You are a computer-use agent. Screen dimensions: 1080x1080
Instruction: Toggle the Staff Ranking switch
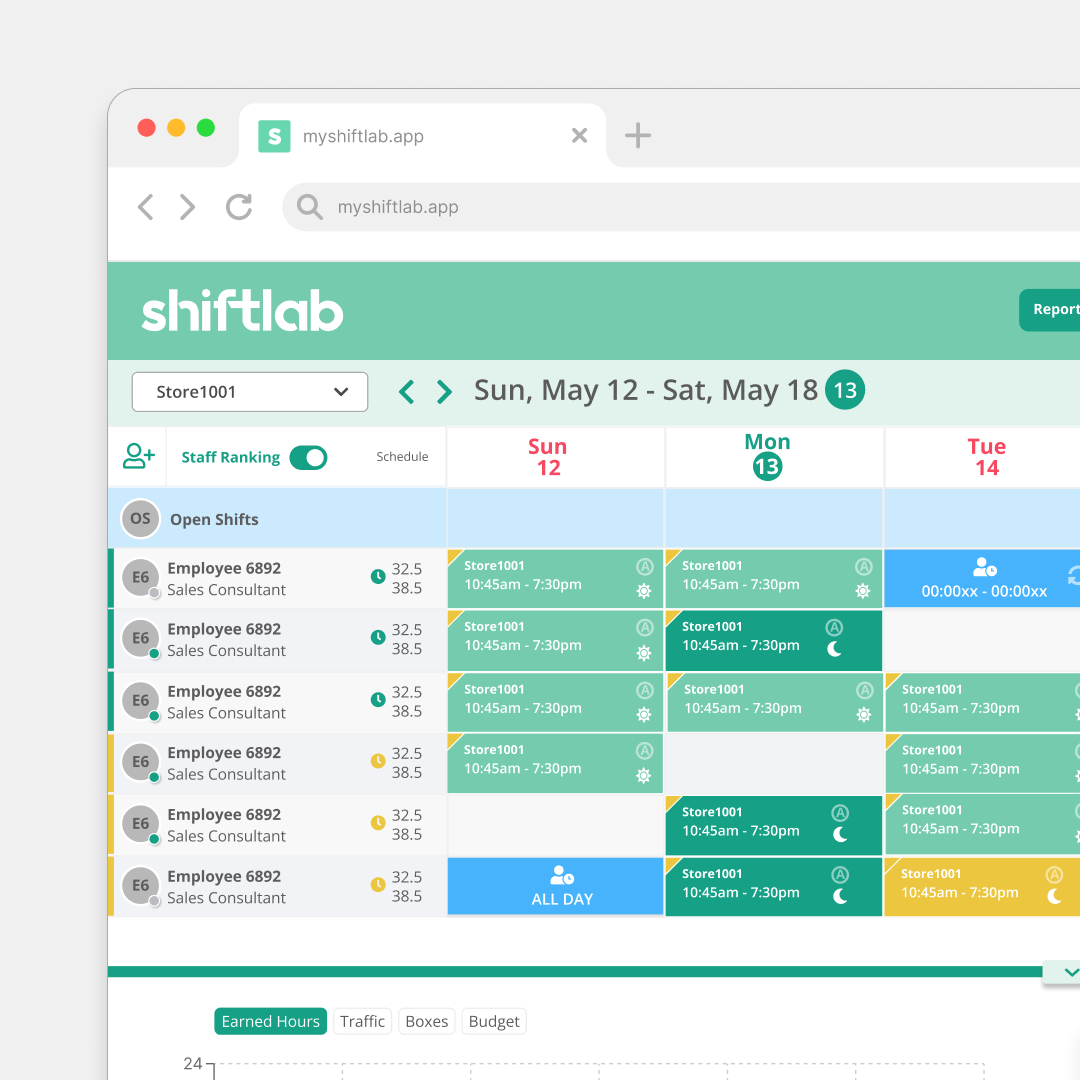(308, 457)
